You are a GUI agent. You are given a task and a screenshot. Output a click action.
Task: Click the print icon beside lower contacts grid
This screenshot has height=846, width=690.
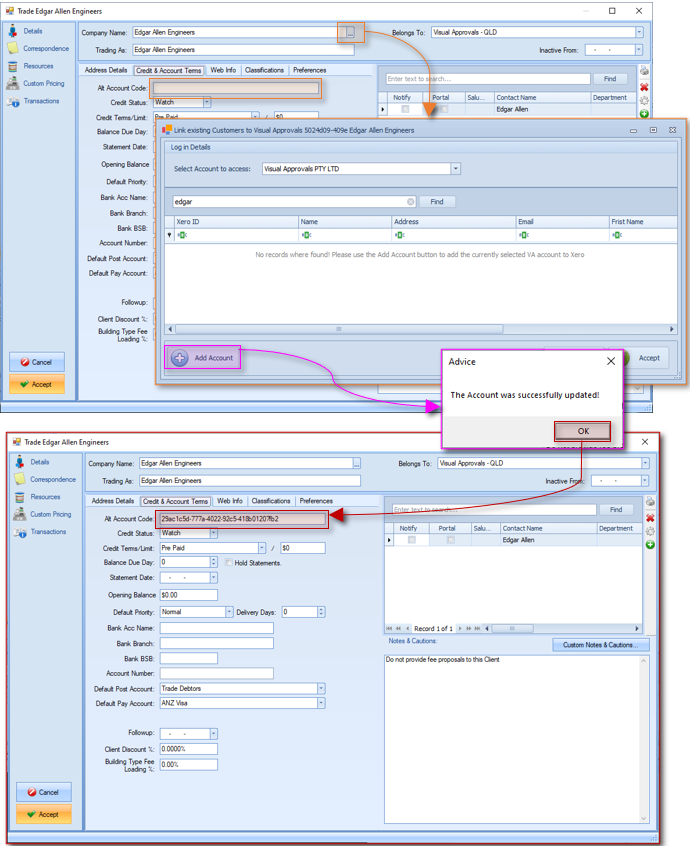650,502
